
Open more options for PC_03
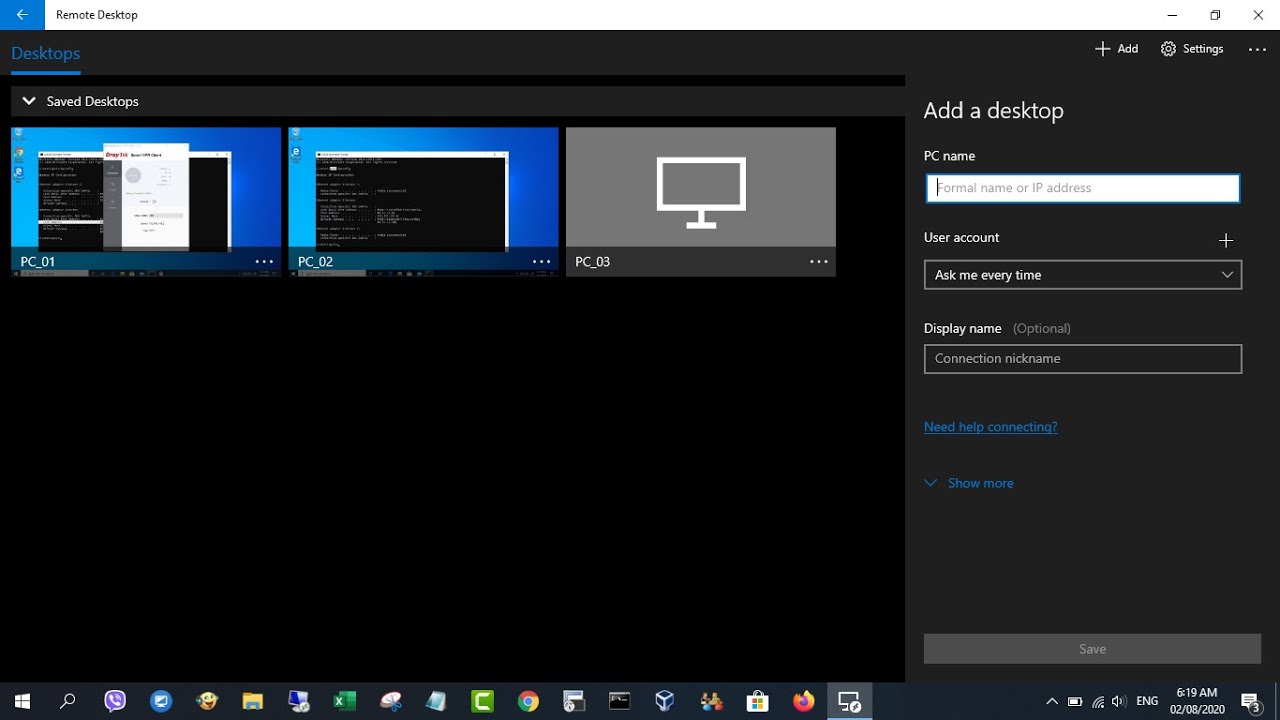(819, 262)
